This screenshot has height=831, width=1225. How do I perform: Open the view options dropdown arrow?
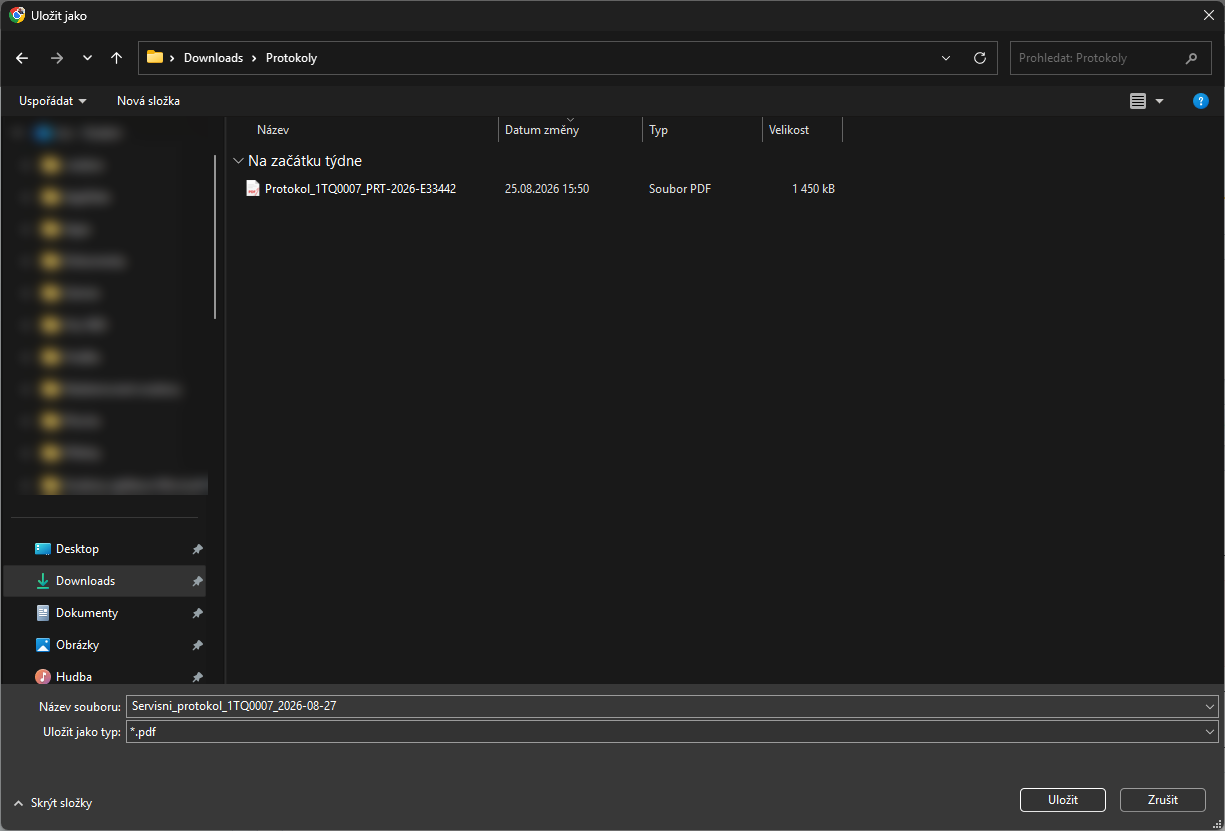pyautogui.click(x=1160, y=101)
